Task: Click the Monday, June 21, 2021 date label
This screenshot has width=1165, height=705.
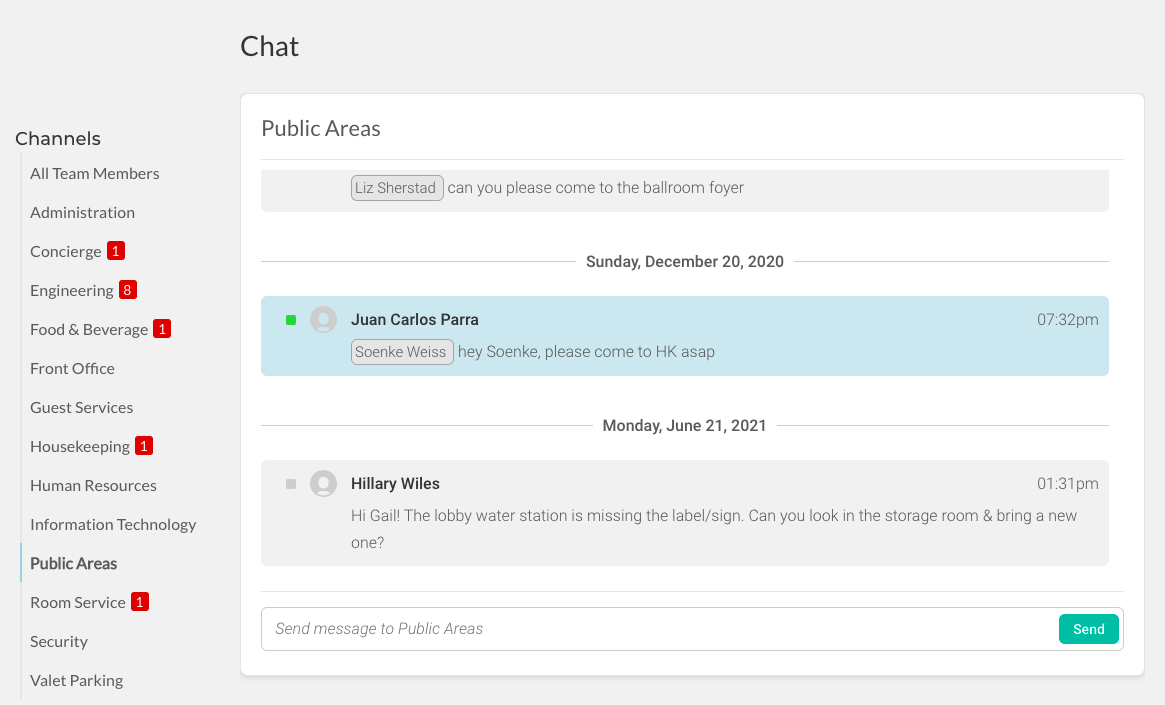Action: [x=684, y=426]
